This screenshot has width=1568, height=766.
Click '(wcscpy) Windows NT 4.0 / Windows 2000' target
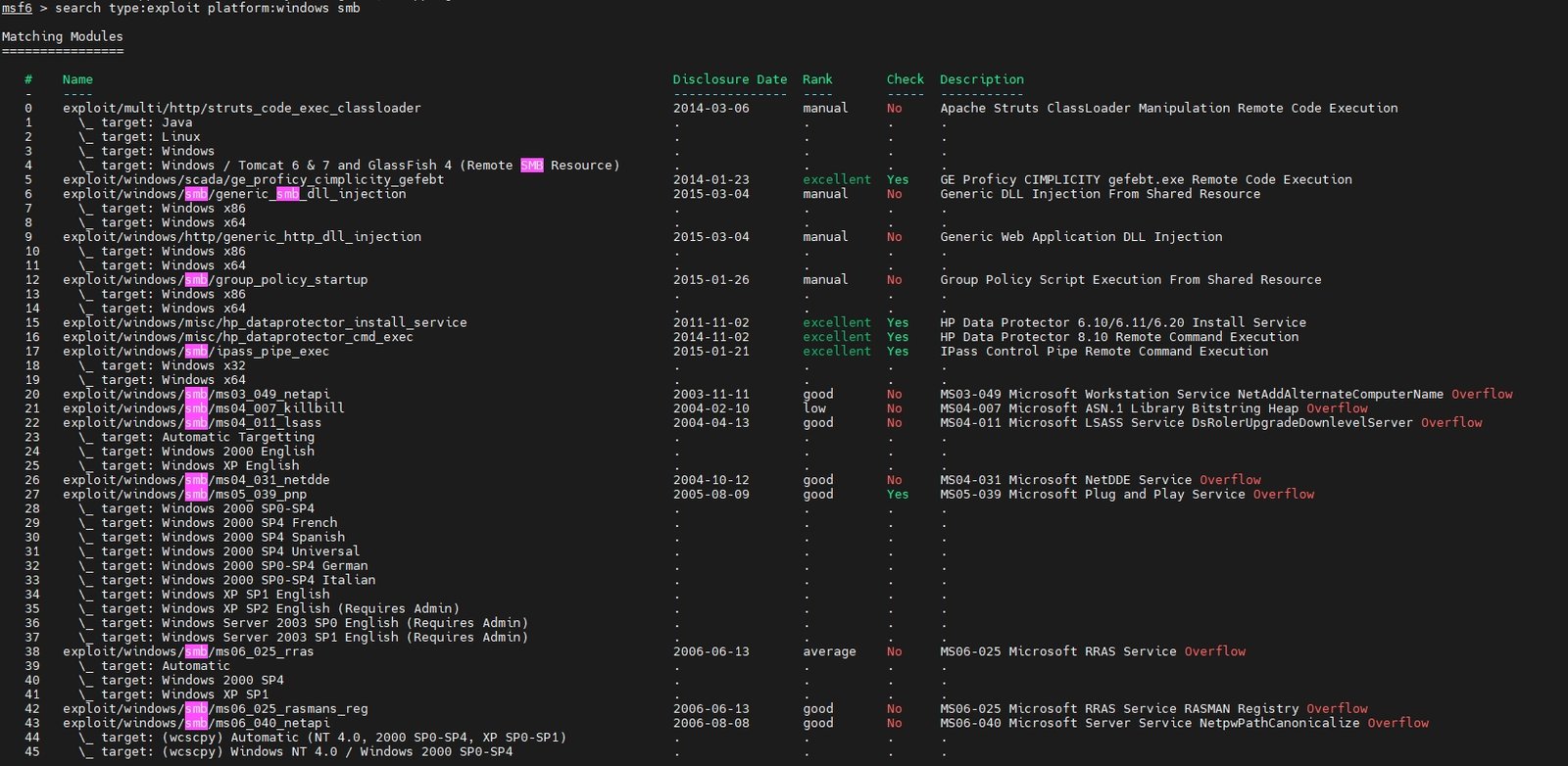click(x=296, y=752)
